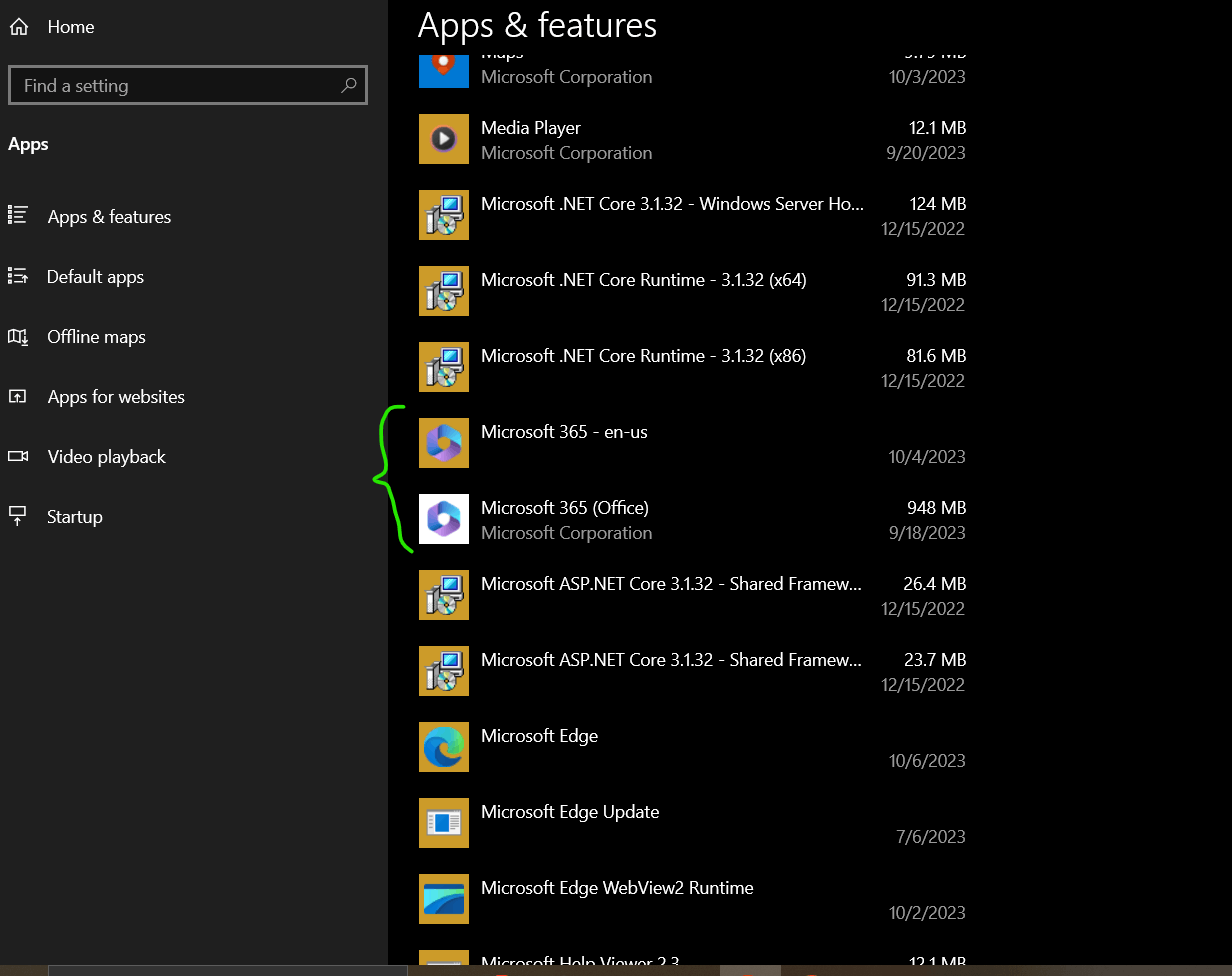Image resolution: width=1232 pixels, height=976 pixels.
Task: Open Apps & features section
Action: pyautogui.click(x=109, y=217)
